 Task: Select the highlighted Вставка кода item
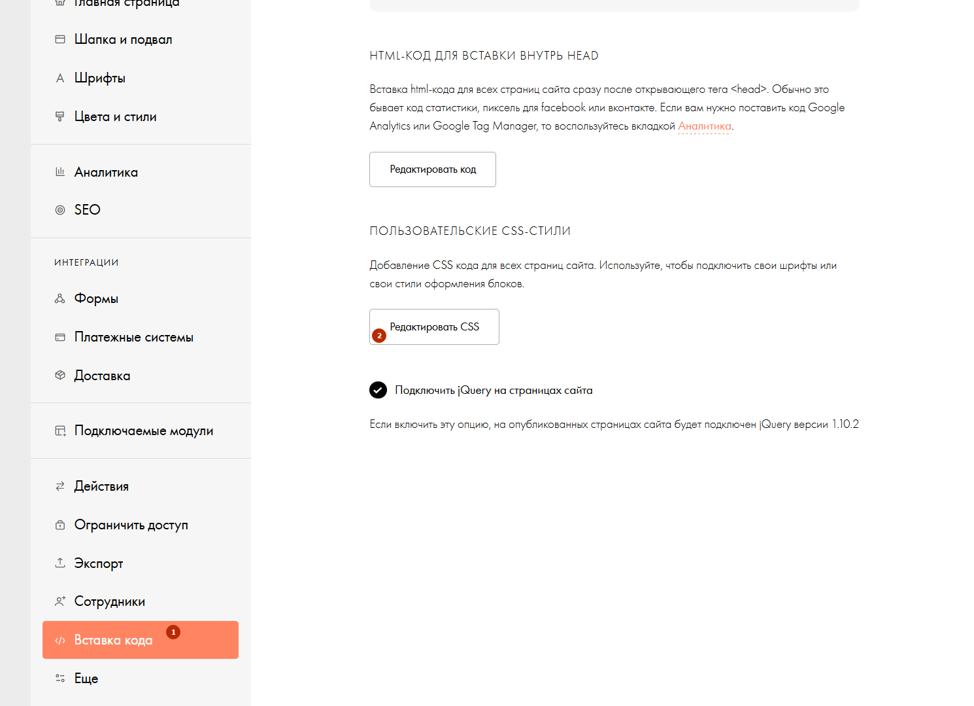140,640
